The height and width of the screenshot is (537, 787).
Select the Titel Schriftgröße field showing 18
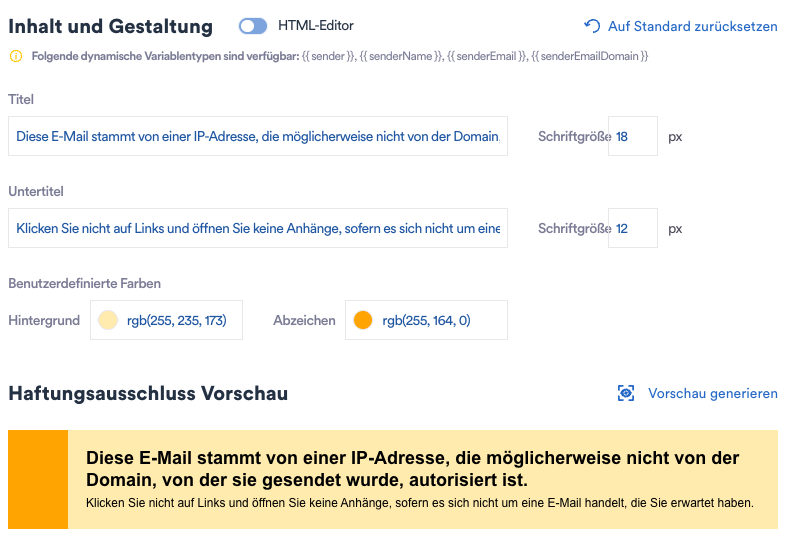click(x=632, y=136)
